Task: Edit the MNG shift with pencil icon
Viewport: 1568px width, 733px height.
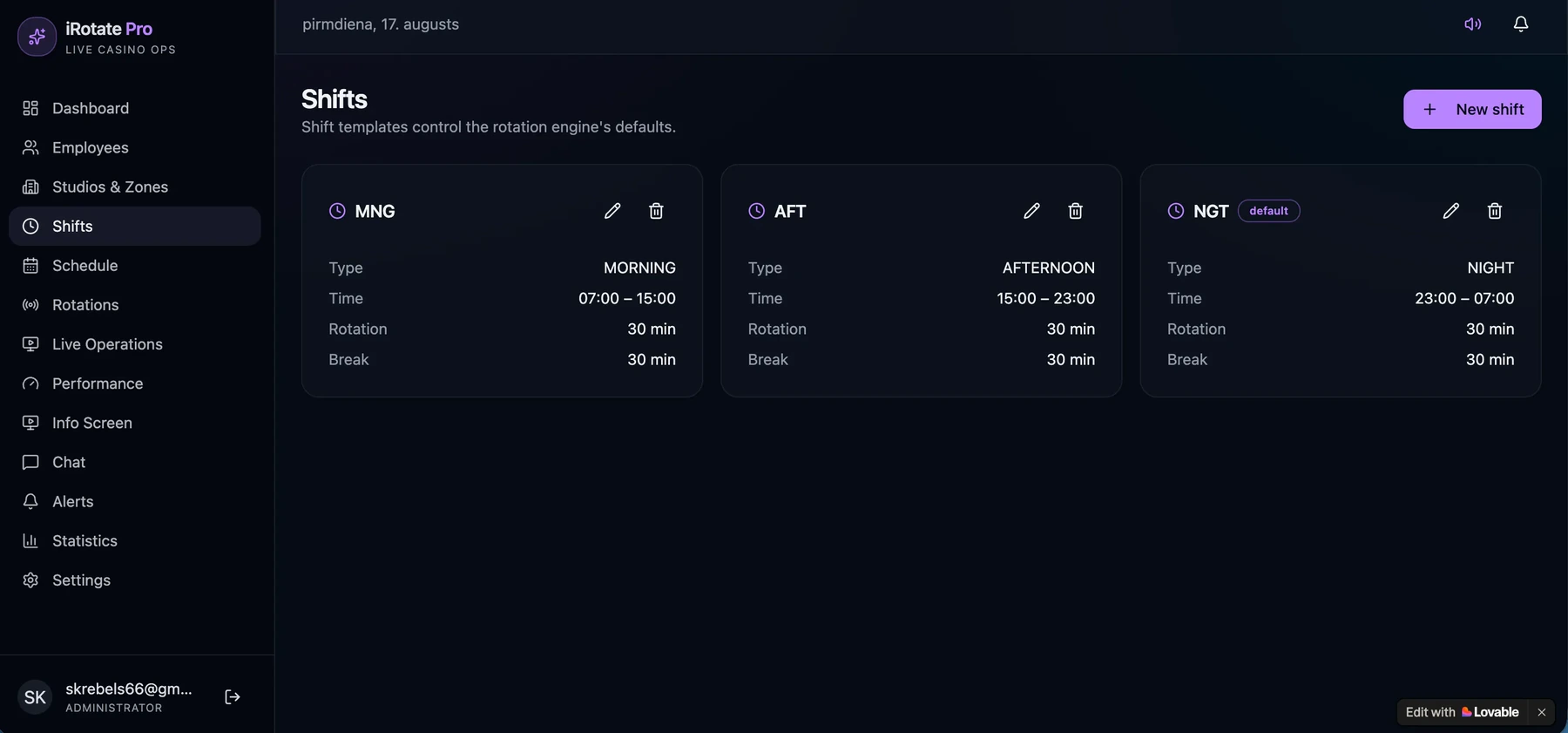Action: (612, 211)
